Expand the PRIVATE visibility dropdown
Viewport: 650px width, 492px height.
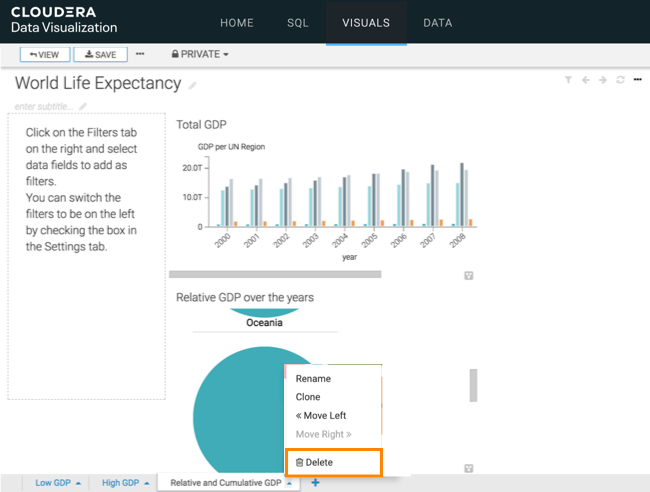(200, 54)
